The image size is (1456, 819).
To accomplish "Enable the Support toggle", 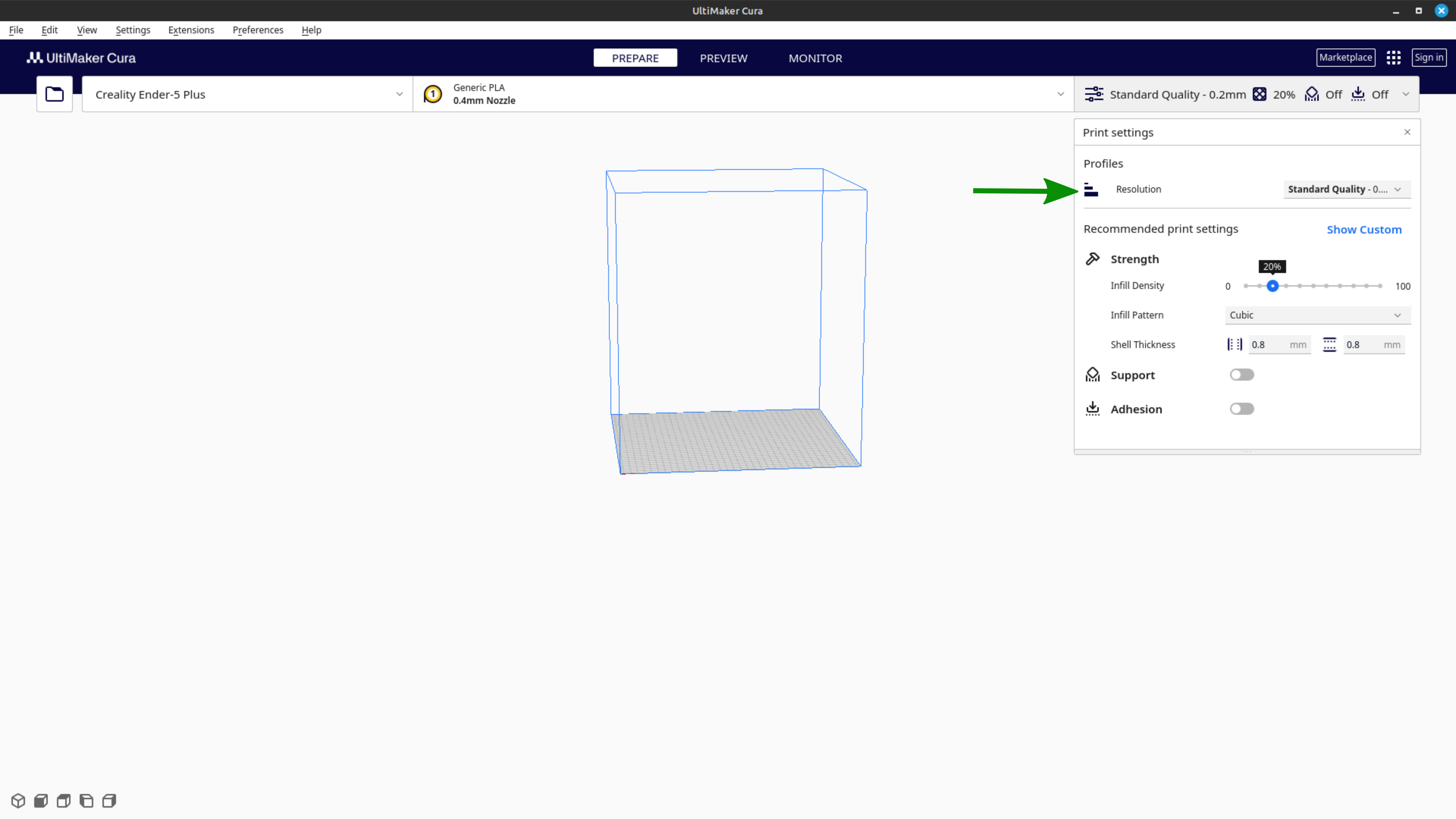I will [x=1242, y=375].
